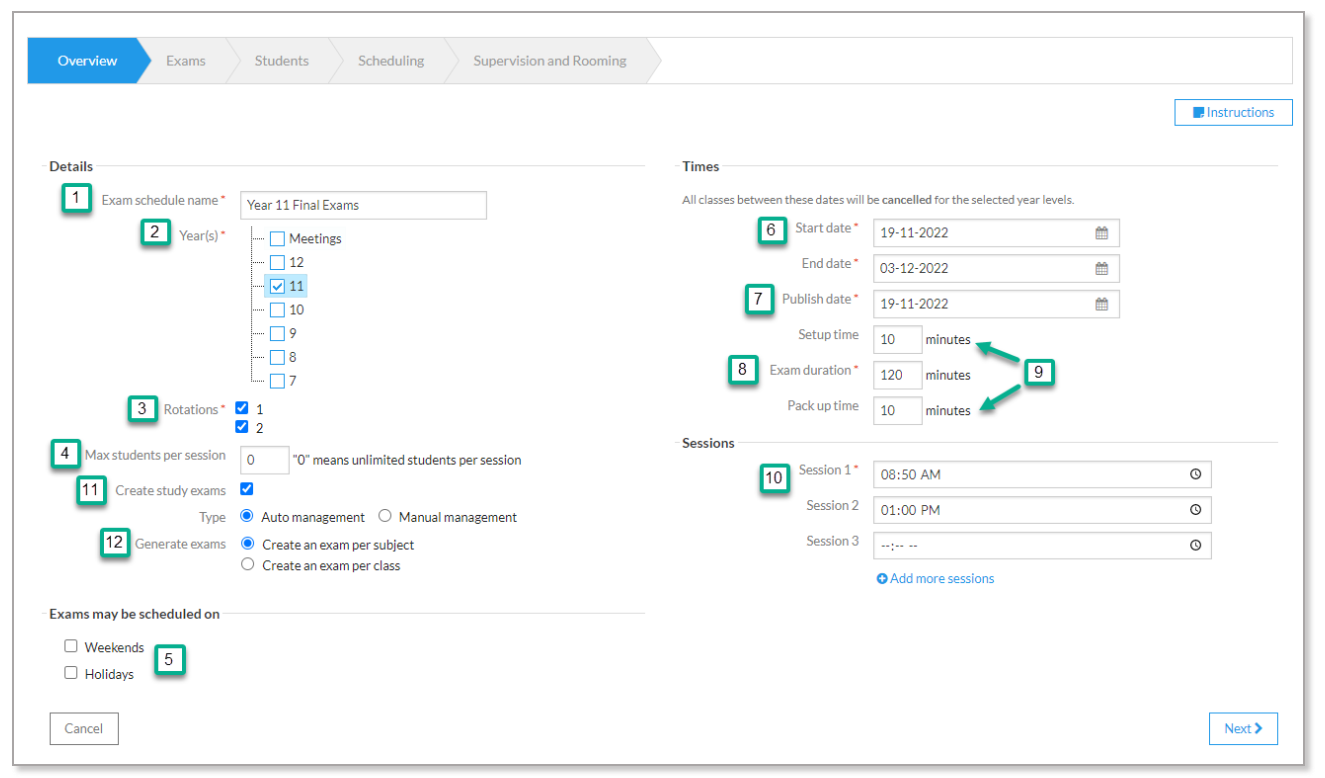Check the Year 10 checkbox

pyautogui.click(x=277, y=310)
